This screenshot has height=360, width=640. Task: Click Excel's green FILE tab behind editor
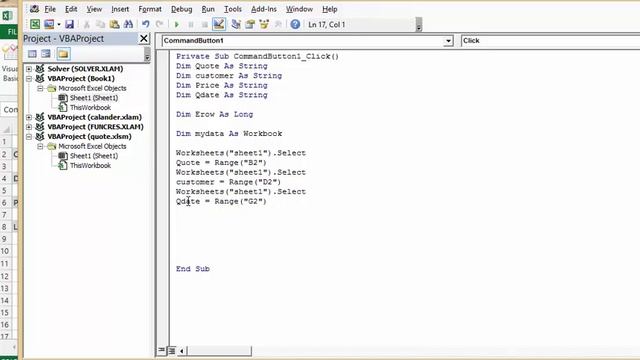coord(10,32)
